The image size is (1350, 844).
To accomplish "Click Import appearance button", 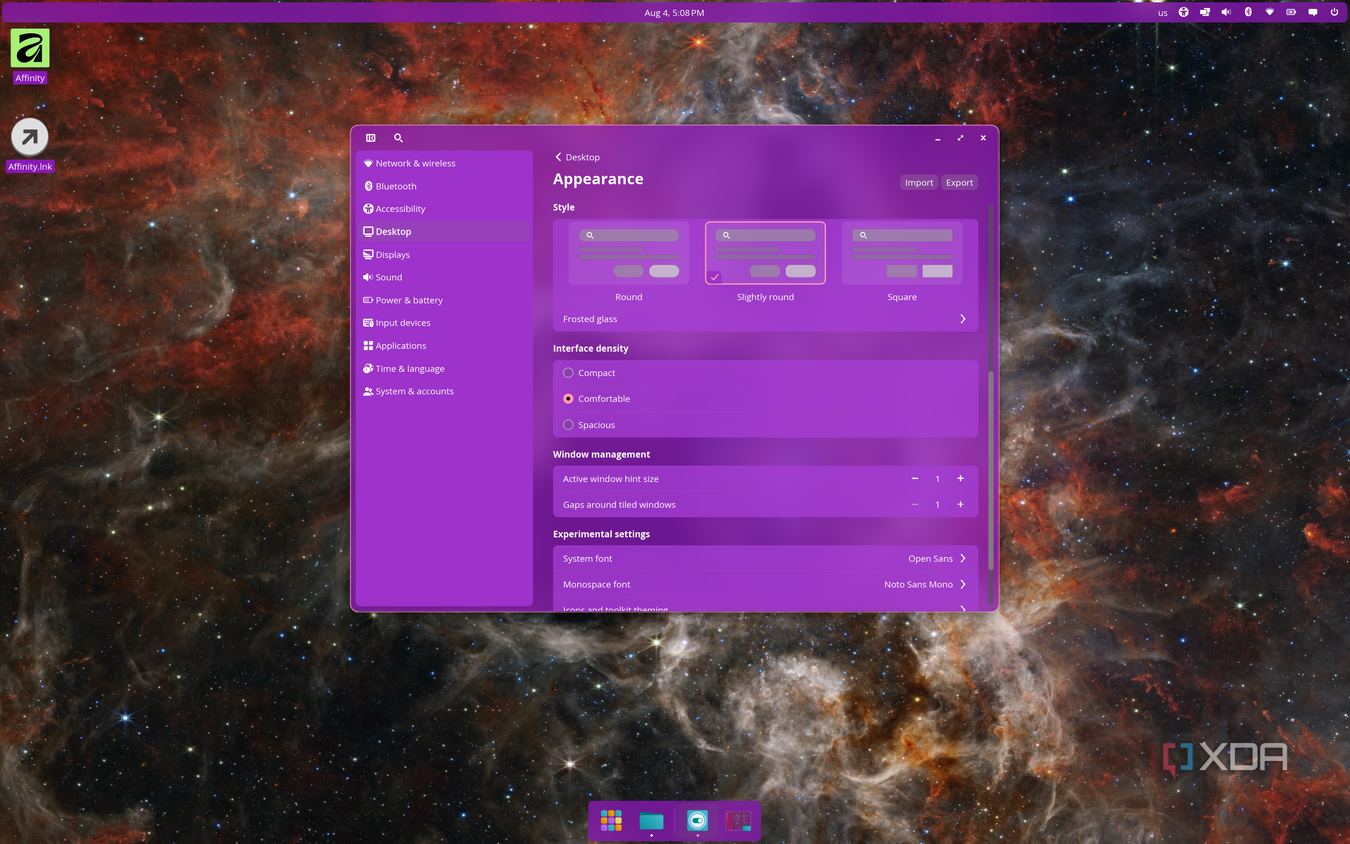I will [919, 183].
